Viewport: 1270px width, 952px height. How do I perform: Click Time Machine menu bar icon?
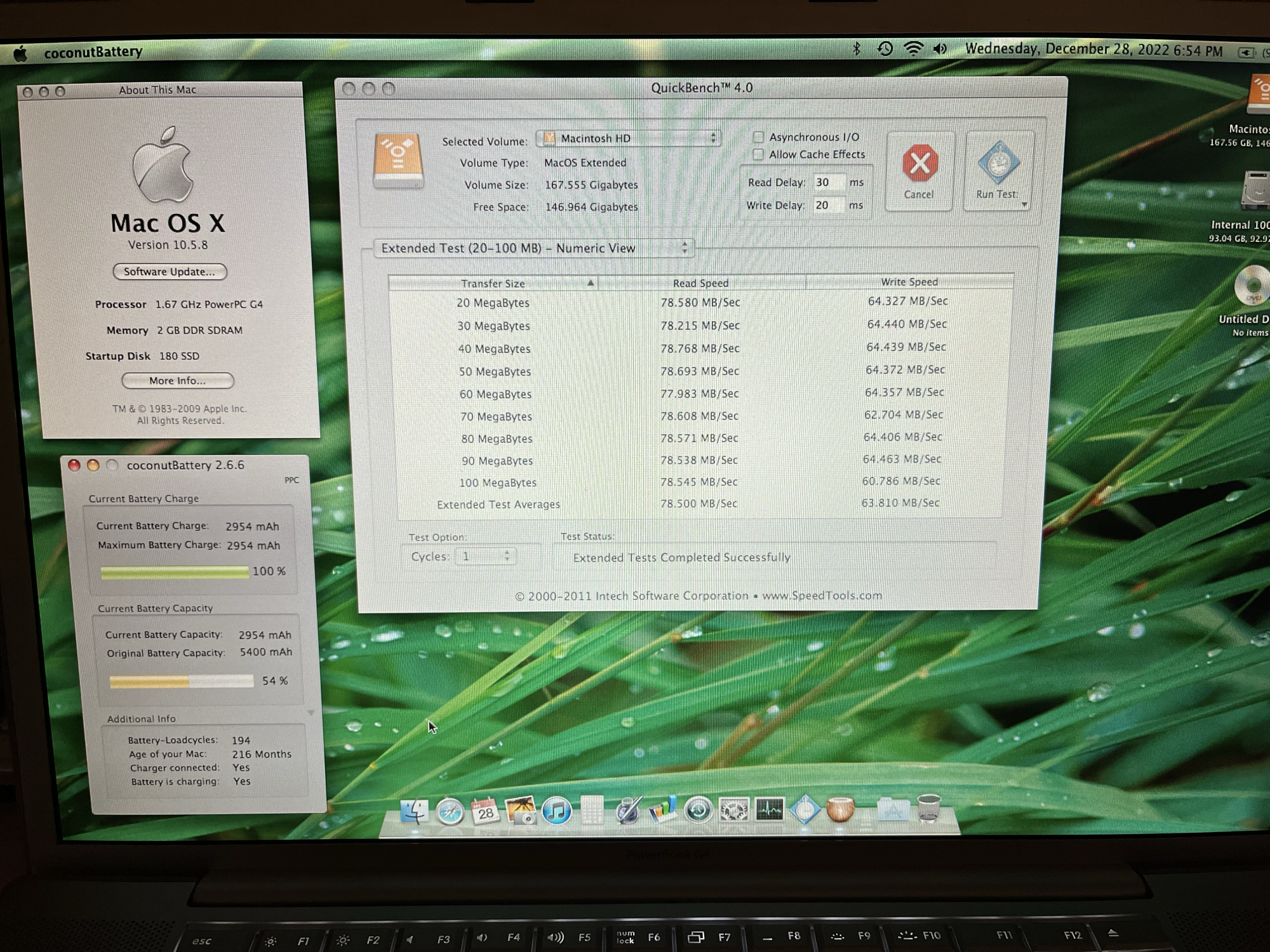pos(885,49)
